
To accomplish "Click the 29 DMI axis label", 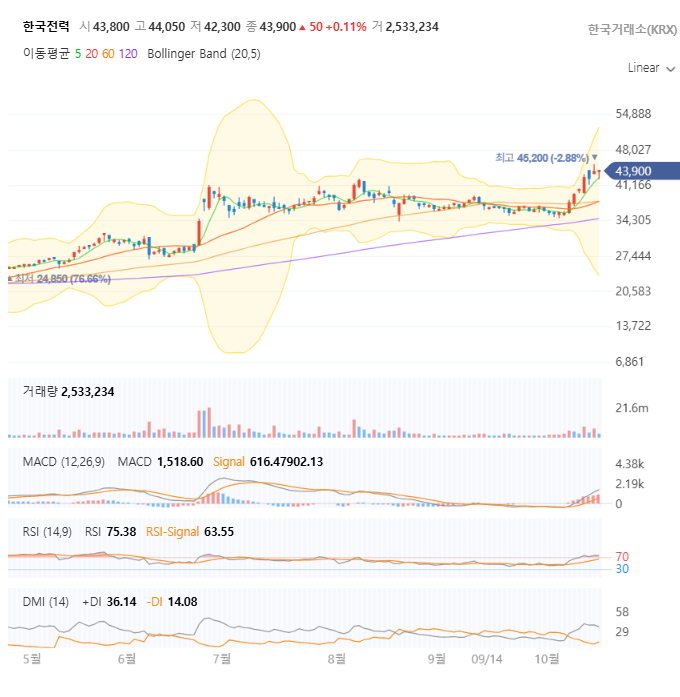I will click(622, 632).
